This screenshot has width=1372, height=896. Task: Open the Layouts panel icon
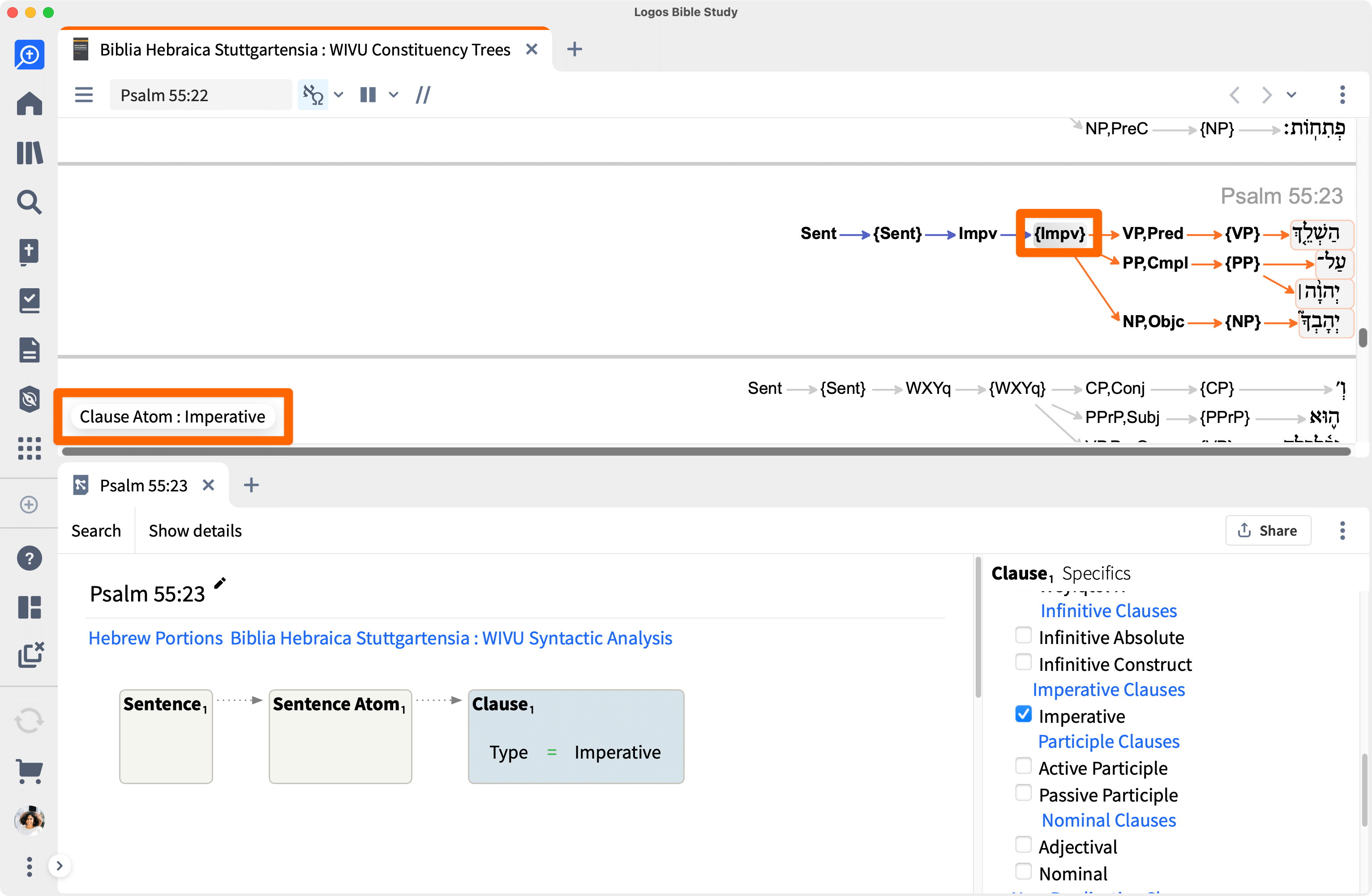(x=30, y=607)
